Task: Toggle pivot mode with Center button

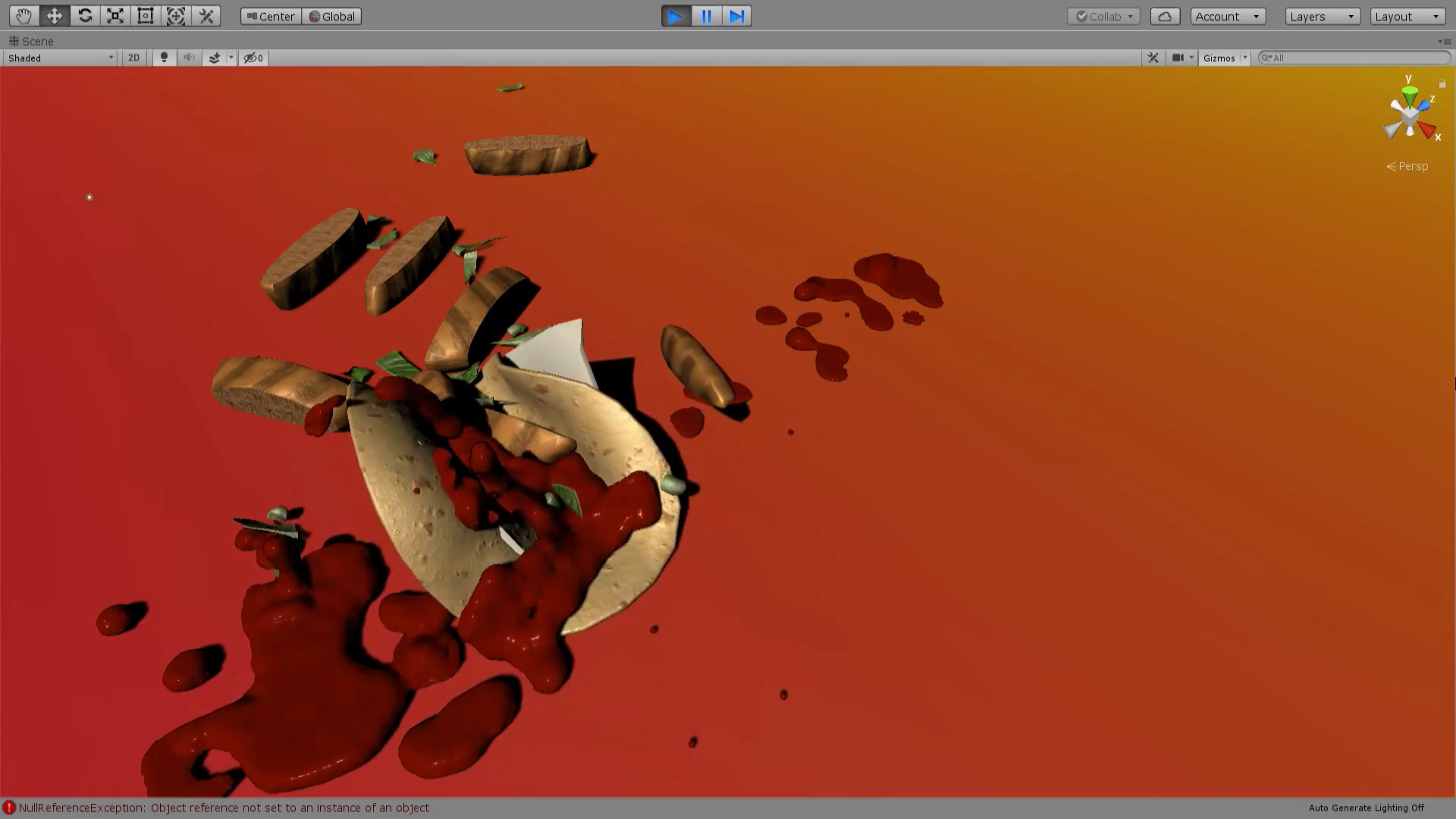Action: (271, 16)
